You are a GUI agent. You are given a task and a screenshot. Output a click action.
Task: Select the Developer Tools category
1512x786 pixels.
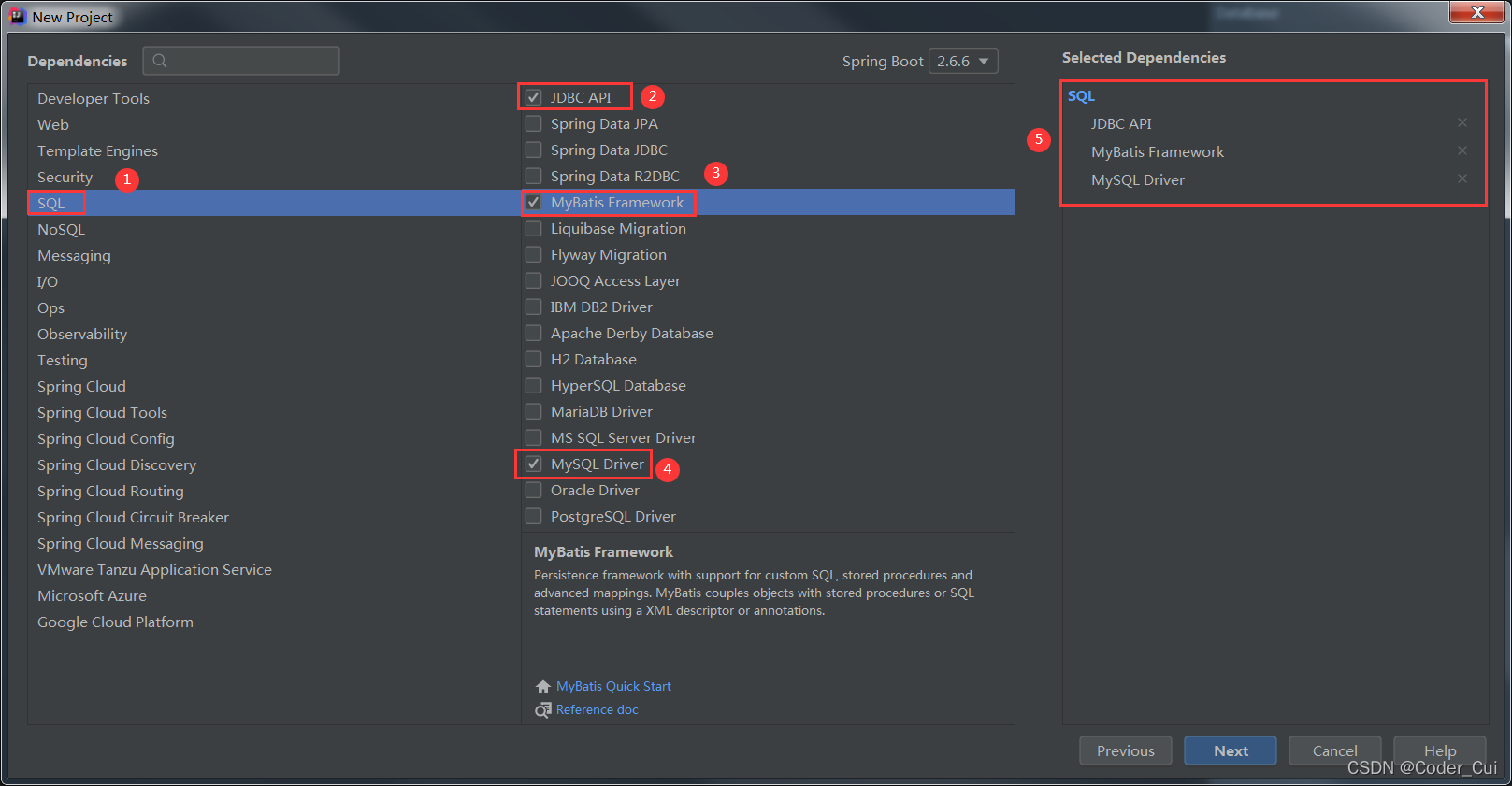[94, 98]
